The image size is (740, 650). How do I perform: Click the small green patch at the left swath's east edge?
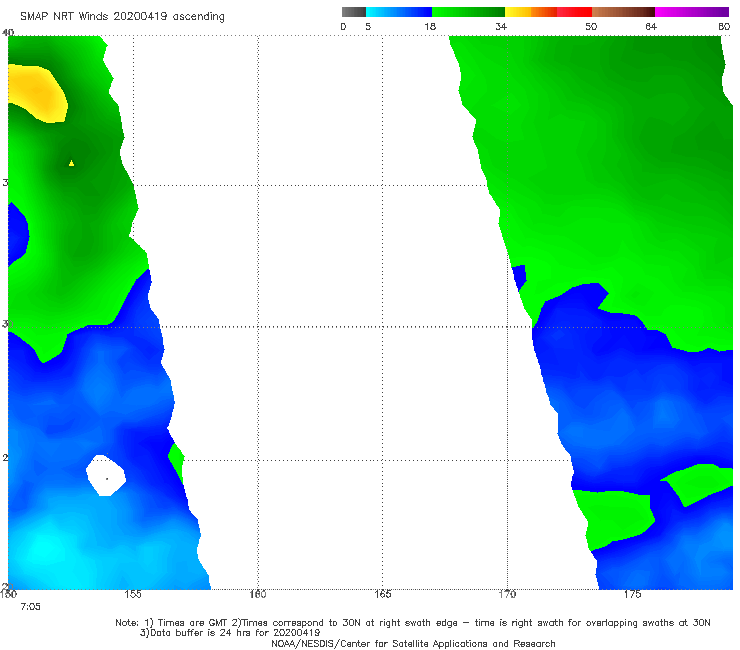177,462
